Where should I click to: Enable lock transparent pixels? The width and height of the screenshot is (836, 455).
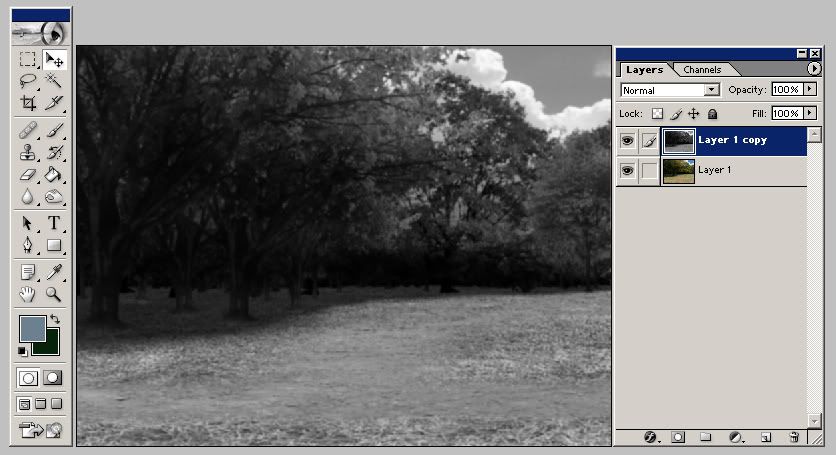pos(657,114)
